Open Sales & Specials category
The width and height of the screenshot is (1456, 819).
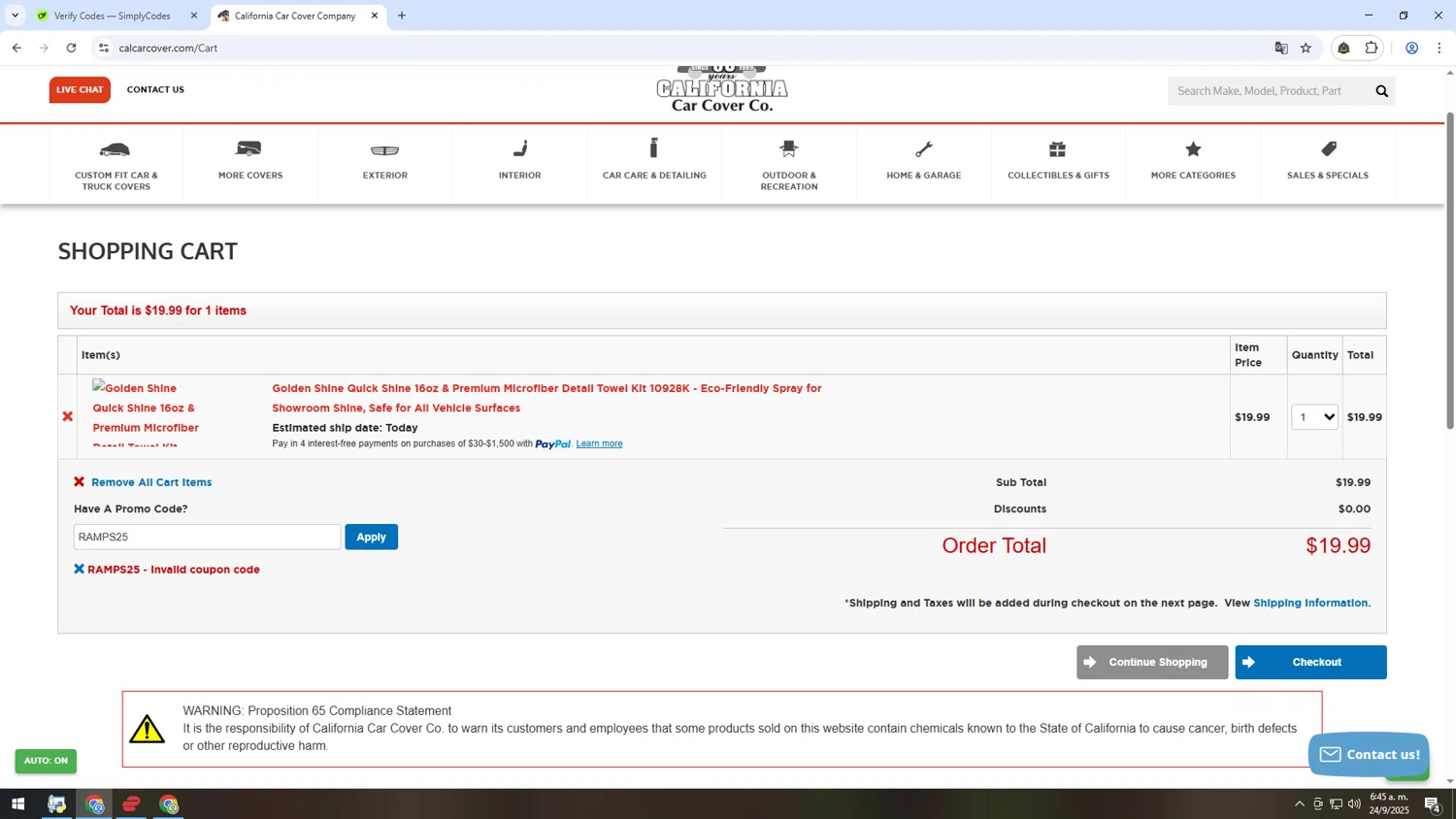tap(1328, 164)
